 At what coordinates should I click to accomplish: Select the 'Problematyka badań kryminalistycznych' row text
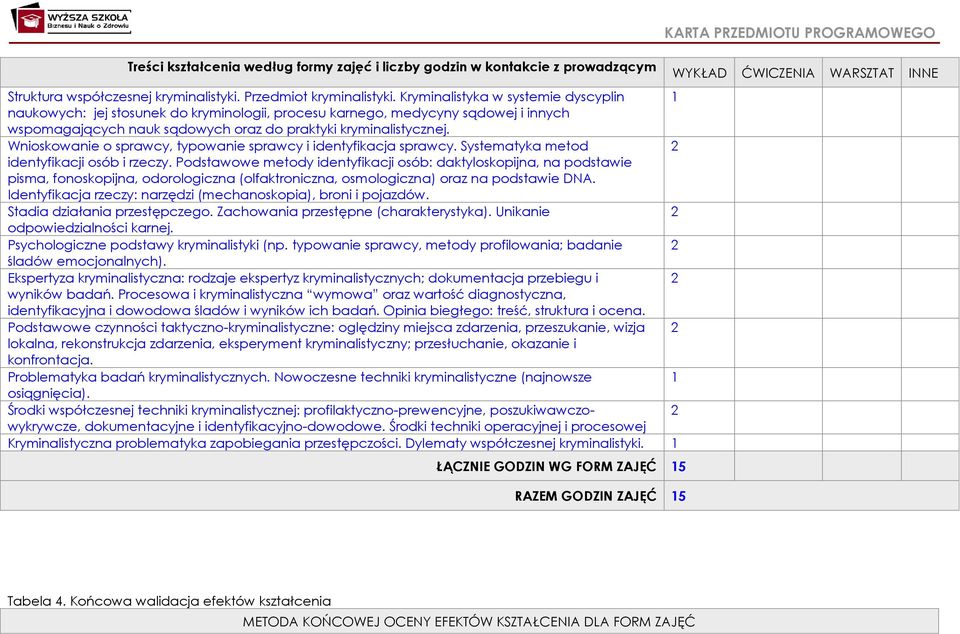coord(299,385)
